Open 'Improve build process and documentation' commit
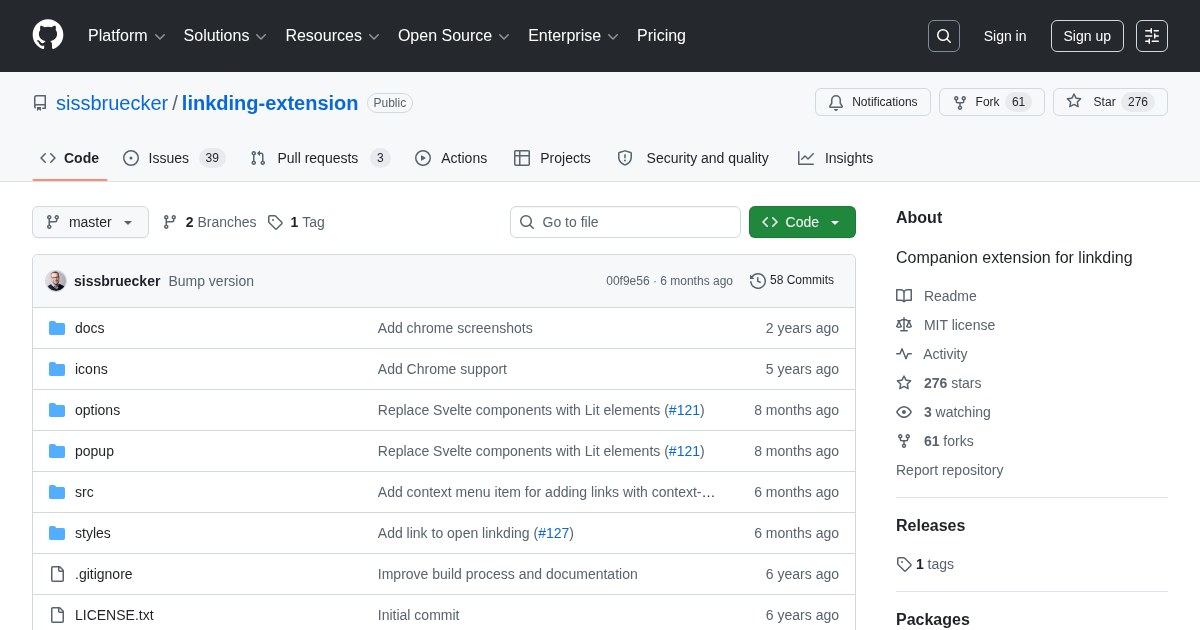Screen dimensions: 1200x630 click(508, 574)
